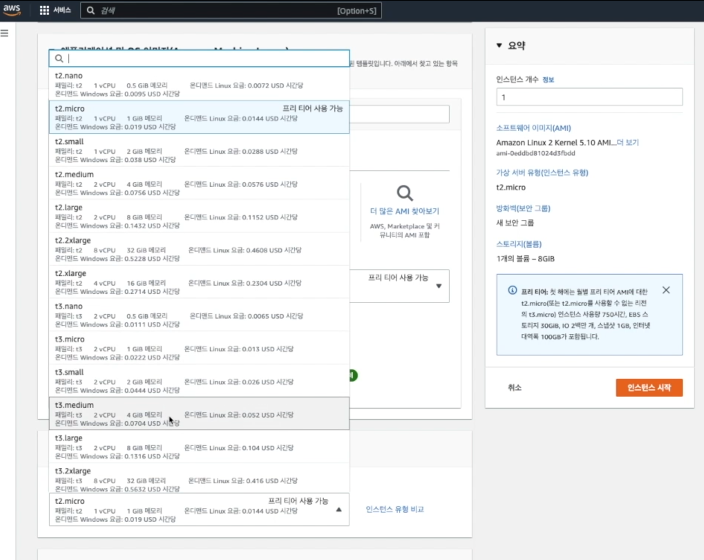Open the Services grid menu icon
Image resolution: width=704 pixels, height=560 pixels.
pyautogui.click(x=44, y=10)
